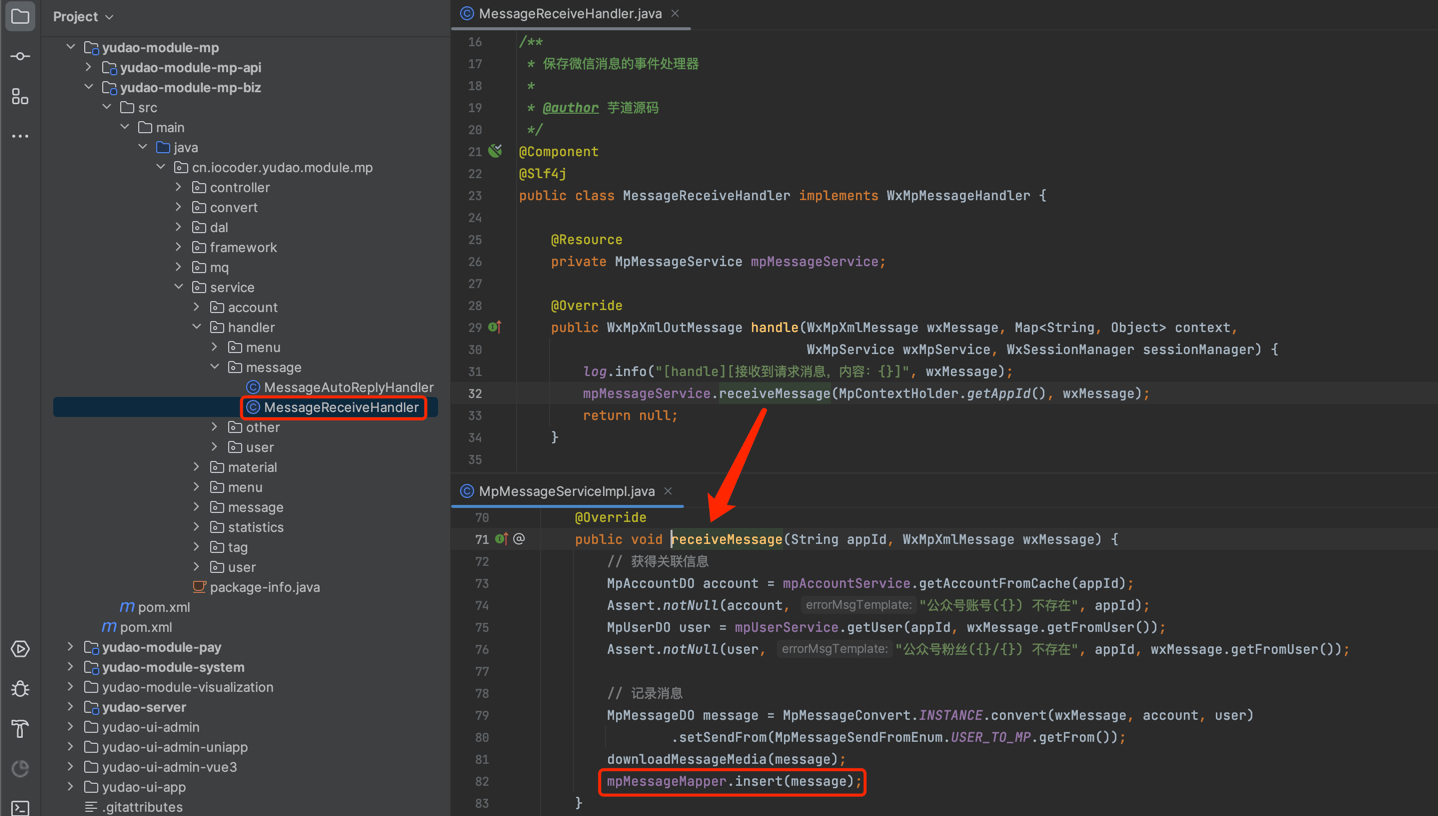Close the MpMessageServiceImpl.java tab

tap(668, 491)
